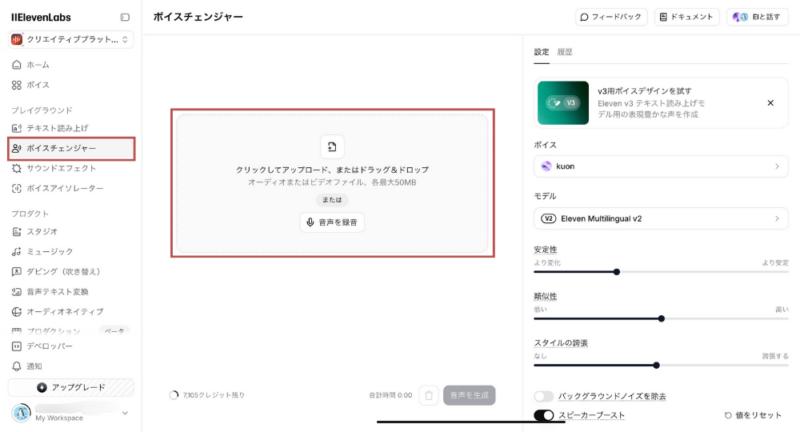The height and width of the screenshot is (432, 800).
Task: Open ミュージック in the sidebar
Action: [x=49, y=251]
